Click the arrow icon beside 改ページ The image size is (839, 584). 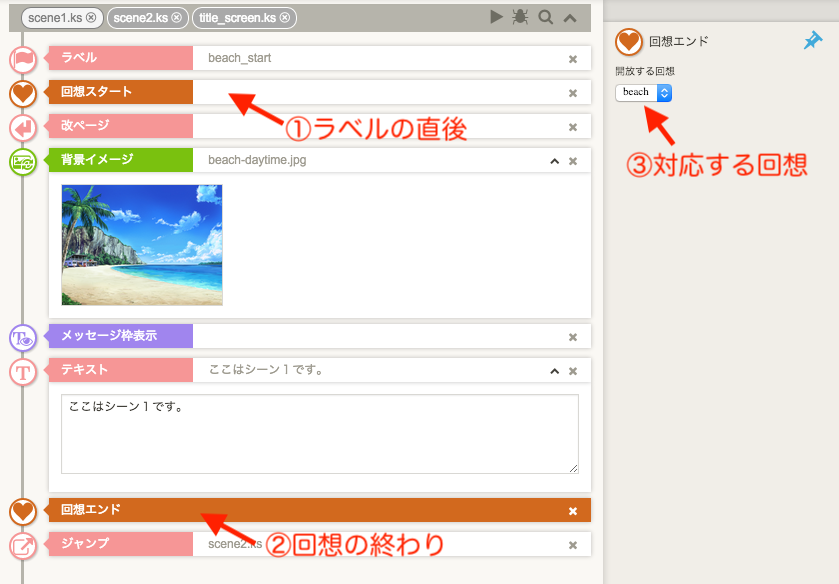[x=23, y=127]
